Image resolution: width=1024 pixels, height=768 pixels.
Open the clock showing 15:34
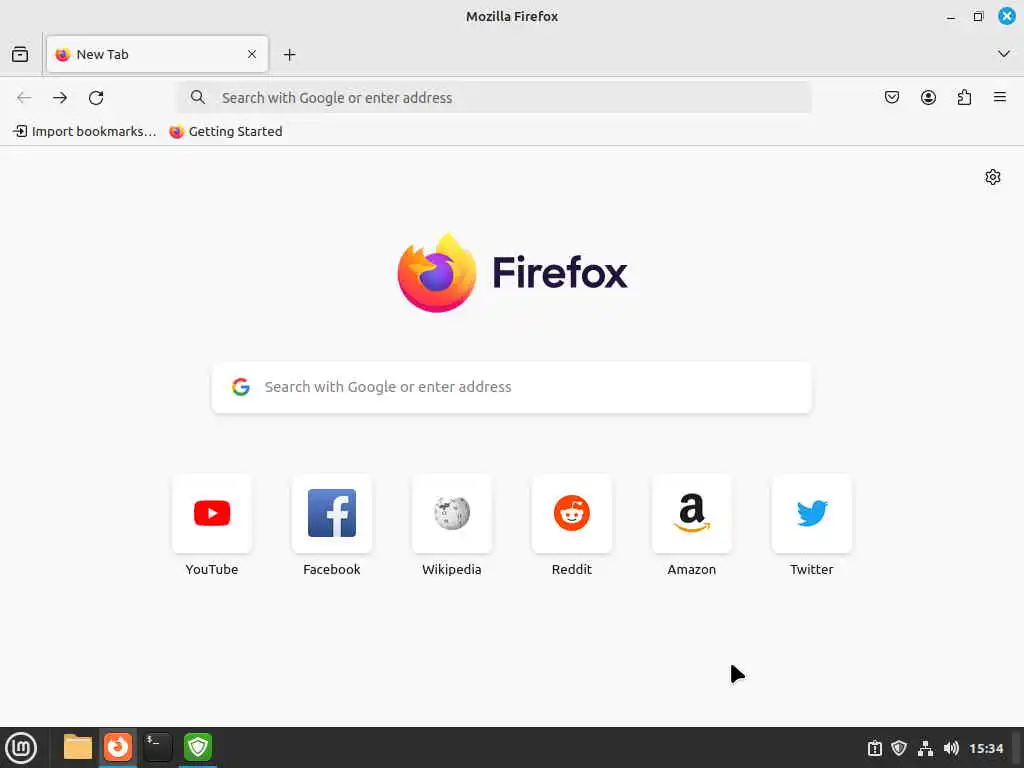(986, 748)
